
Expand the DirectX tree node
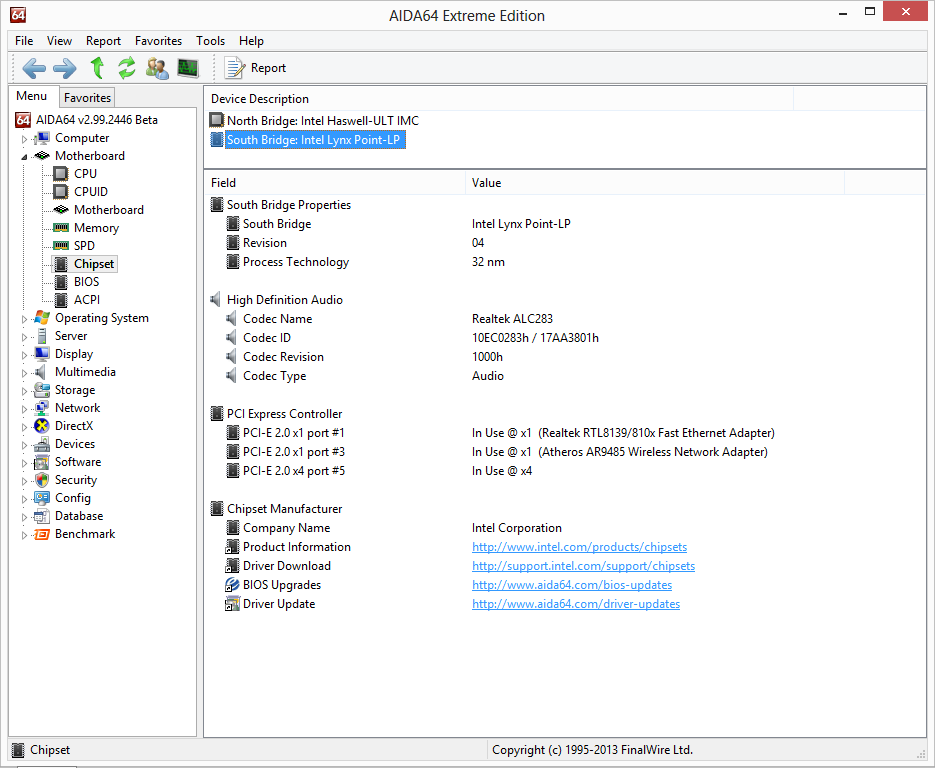click(x=24, y=427)
